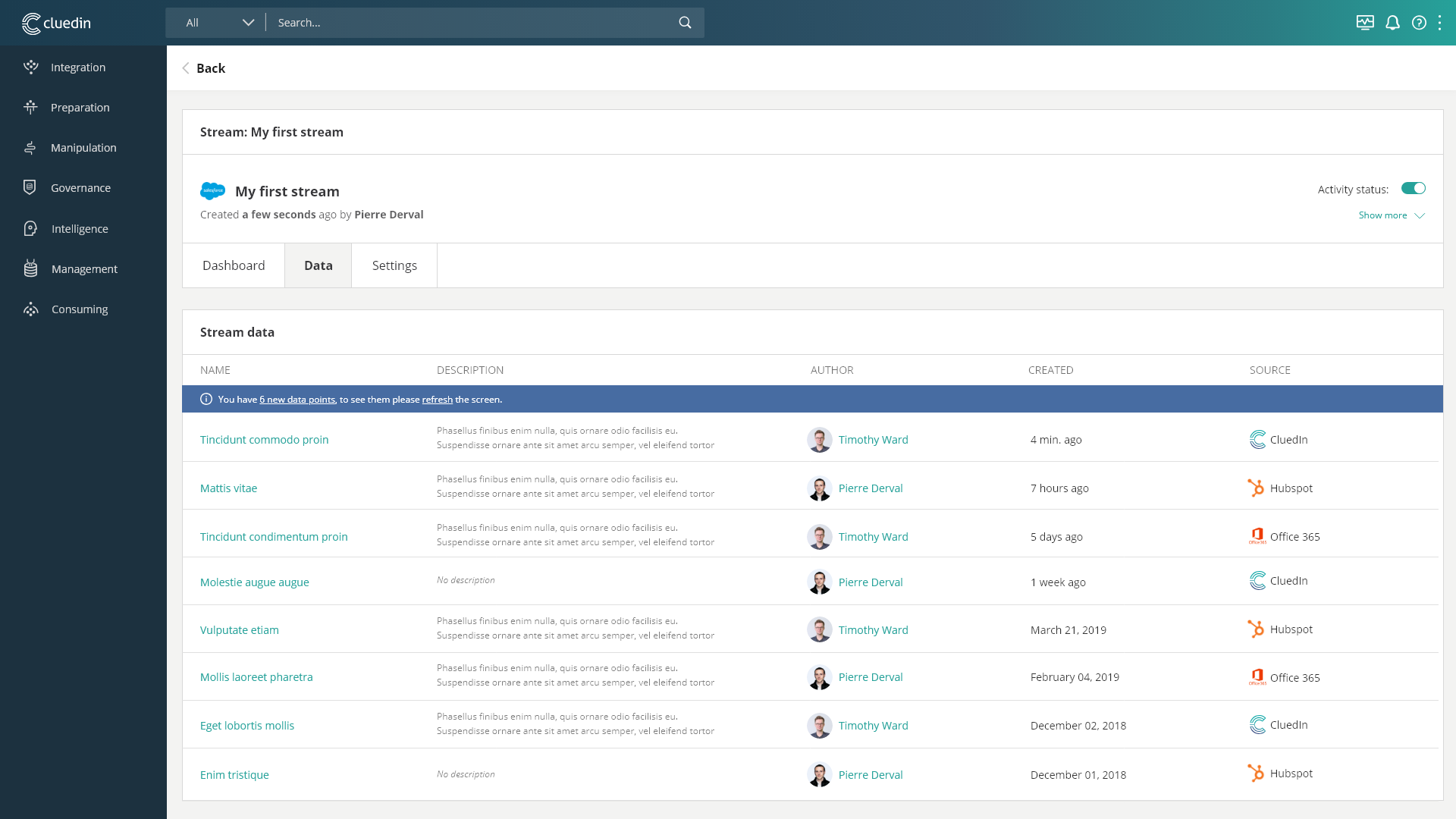Click Pierre Derval author in Enim tristique row
The width and height of the screenshot is (1456, 819).
click(x=871, y=774)
